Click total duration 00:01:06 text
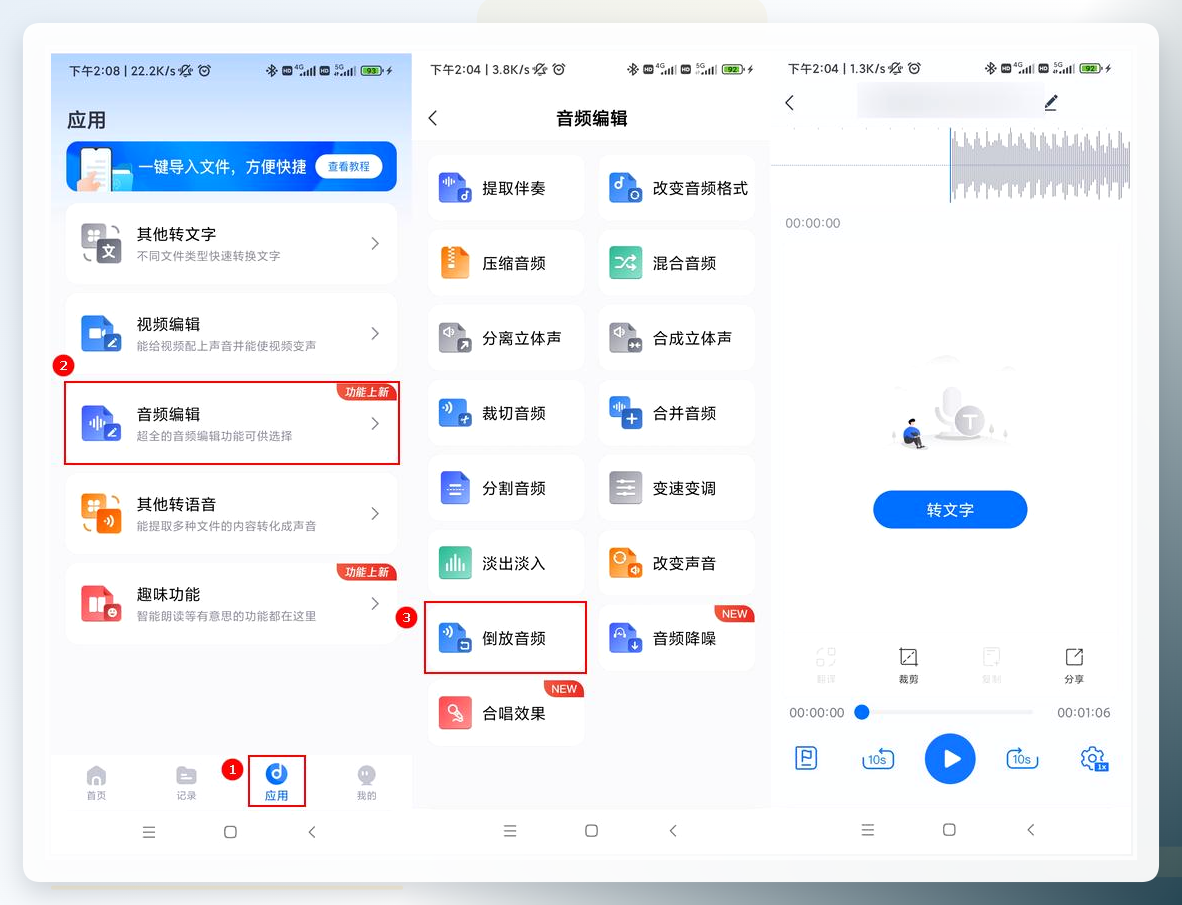 [x=1083, y=713]
